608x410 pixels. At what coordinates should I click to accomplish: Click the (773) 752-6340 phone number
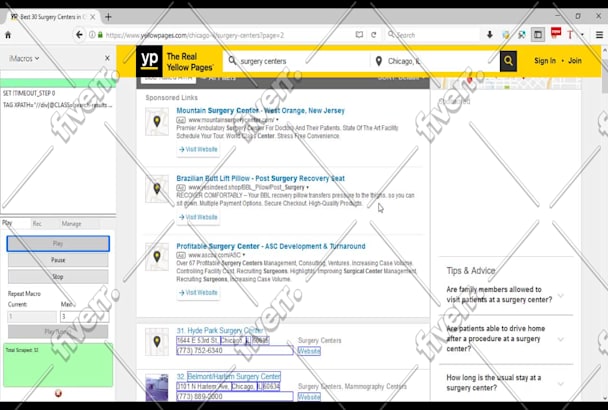pyautogui.click(x=199, y=351)
